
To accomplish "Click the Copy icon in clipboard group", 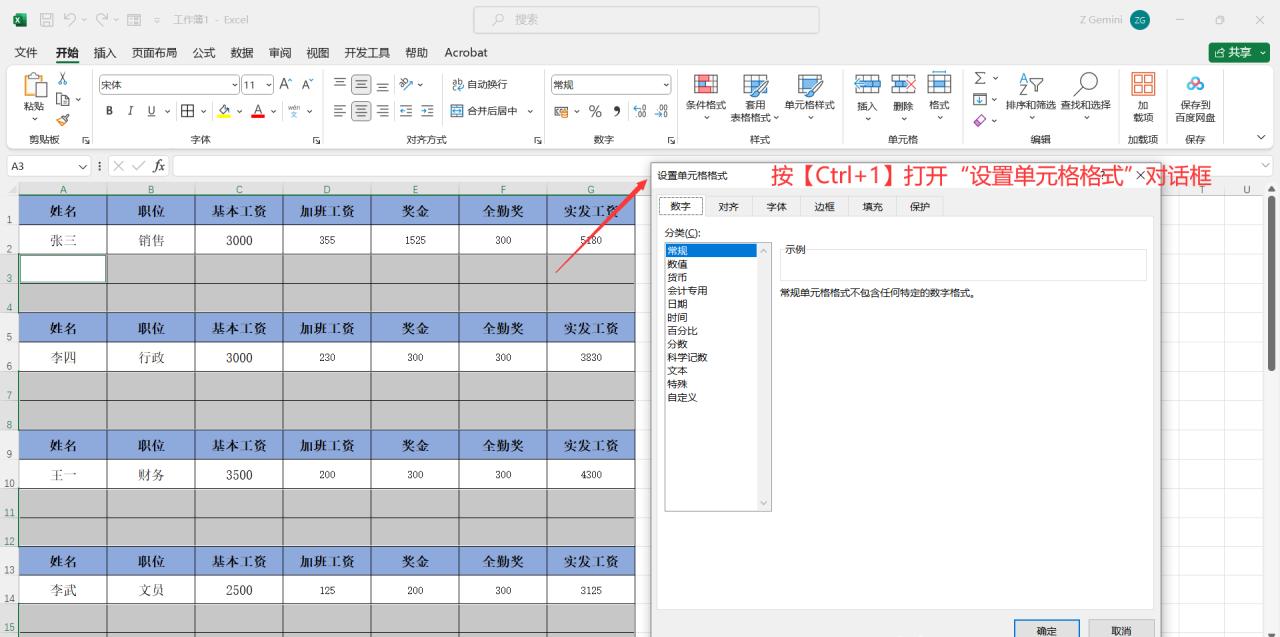I will pos(63,99).
